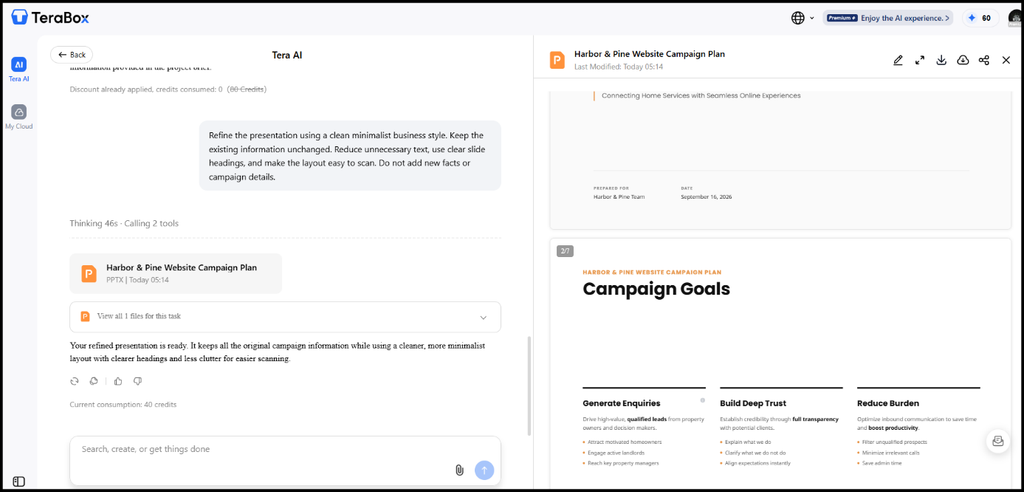Click the chat panel vertical scrollbar
This screenshot has height=492, width=1024.
(x=530, y=386)
